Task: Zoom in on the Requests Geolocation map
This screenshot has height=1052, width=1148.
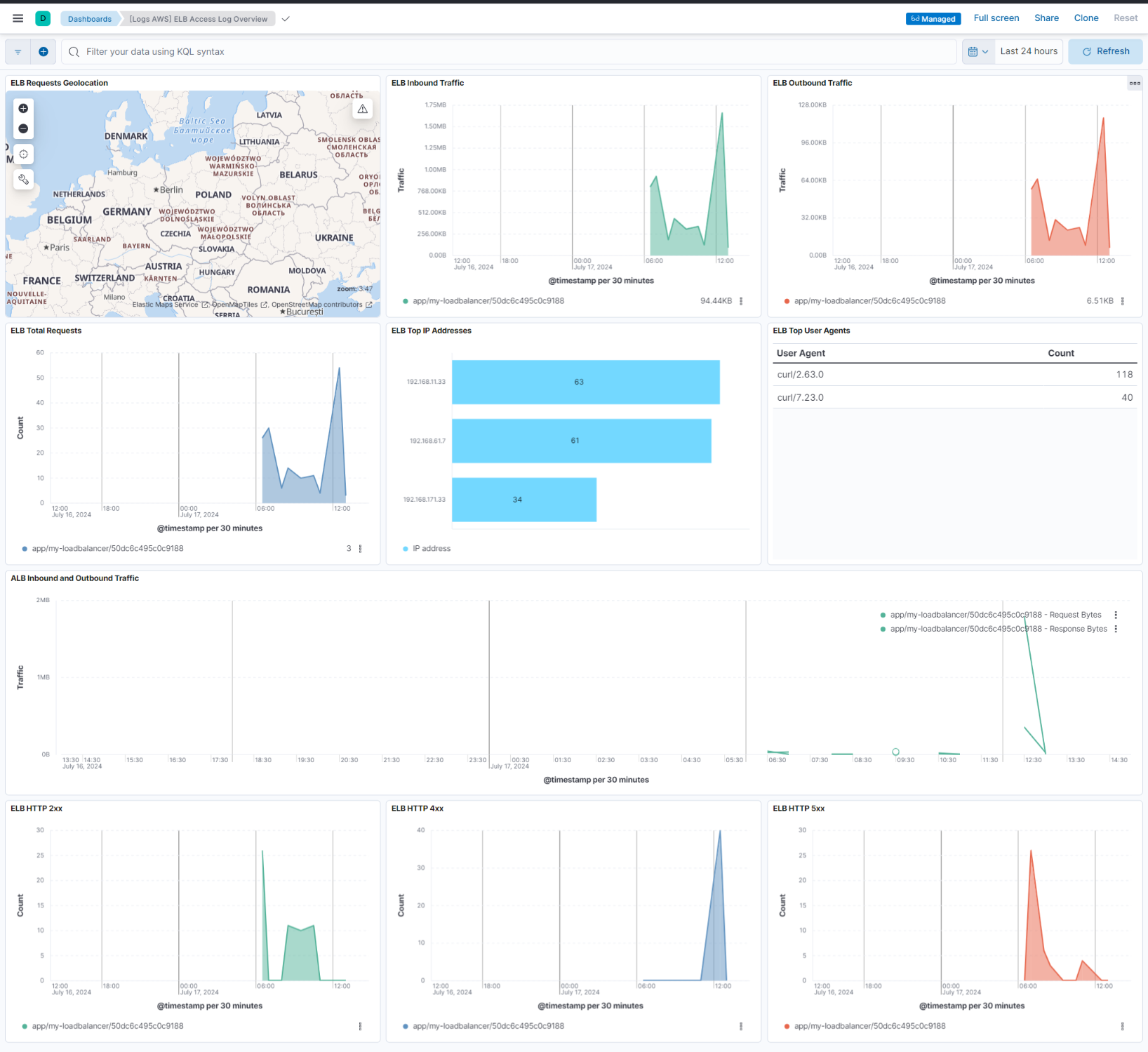Action: pos(23,108)
